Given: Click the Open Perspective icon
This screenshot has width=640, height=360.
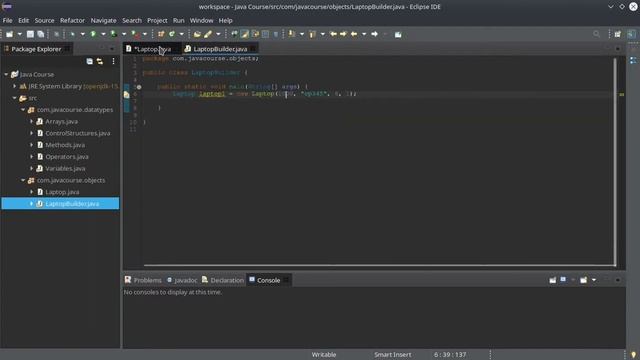Looking at the screenshot, I should click(x=618, y=34).
